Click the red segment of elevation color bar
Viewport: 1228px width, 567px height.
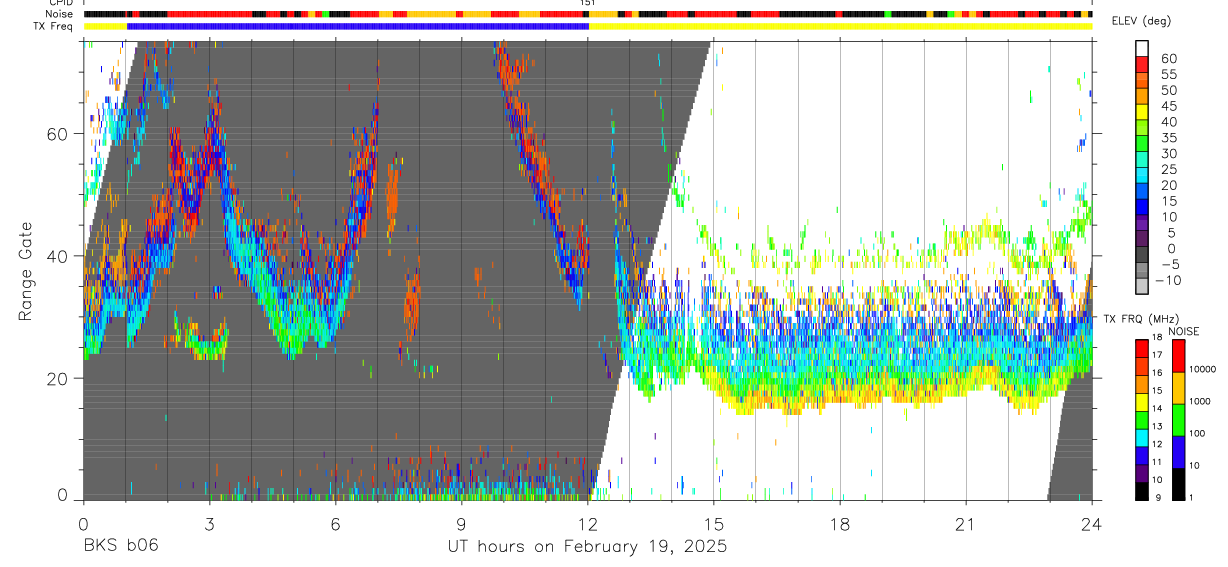click(x=1142, y=63)
